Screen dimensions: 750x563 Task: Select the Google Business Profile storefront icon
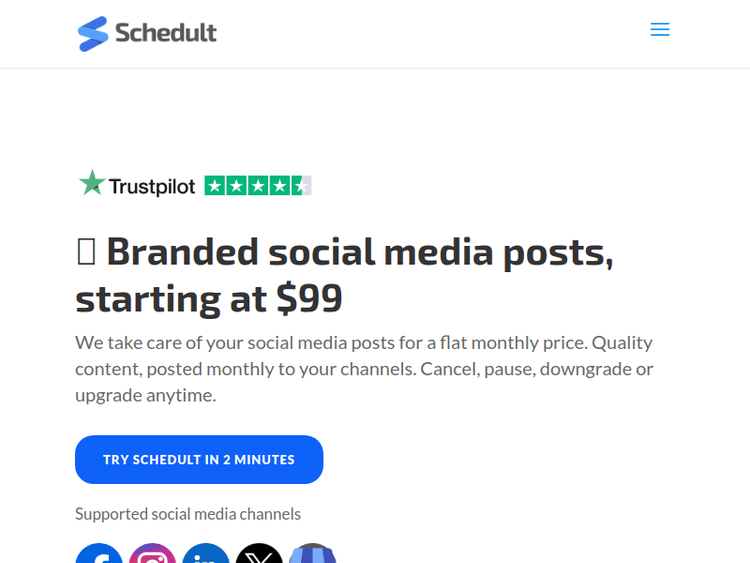[313, 554]
